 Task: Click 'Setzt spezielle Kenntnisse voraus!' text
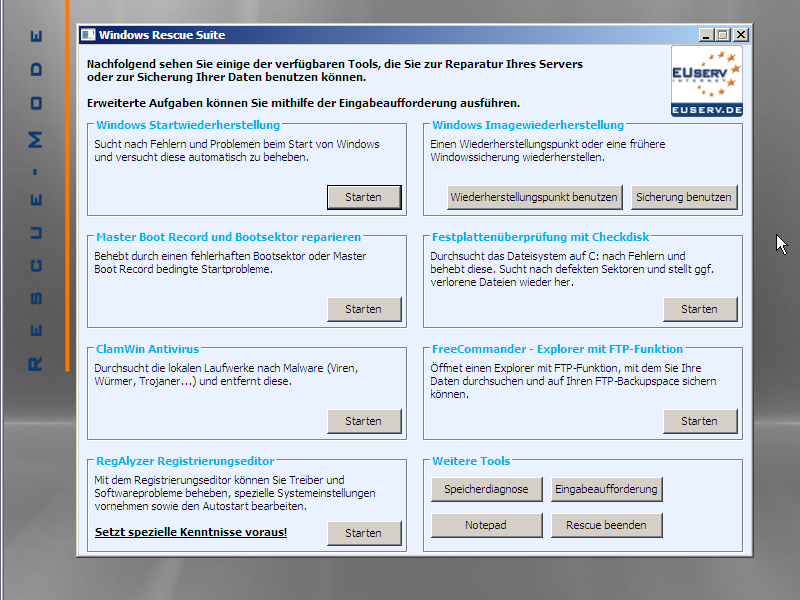click(191, 532)
